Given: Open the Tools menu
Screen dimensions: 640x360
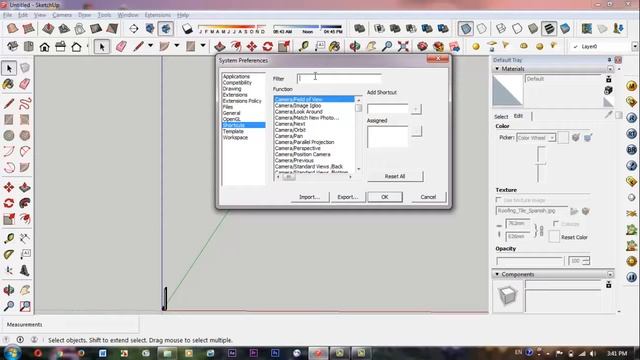Looking at the screenshot, I should 104,15.
